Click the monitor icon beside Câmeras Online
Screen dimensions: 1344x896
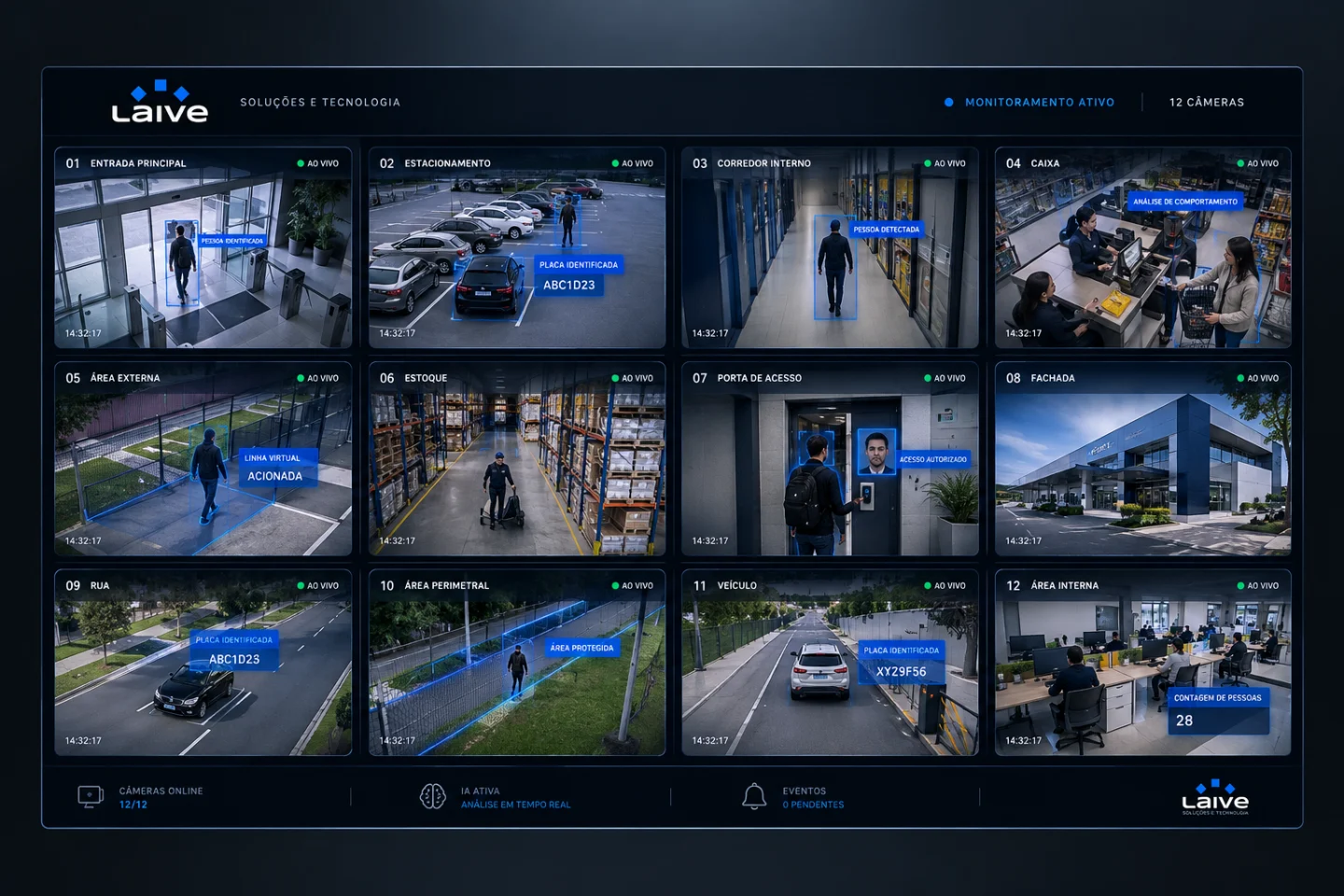point(90,796)
